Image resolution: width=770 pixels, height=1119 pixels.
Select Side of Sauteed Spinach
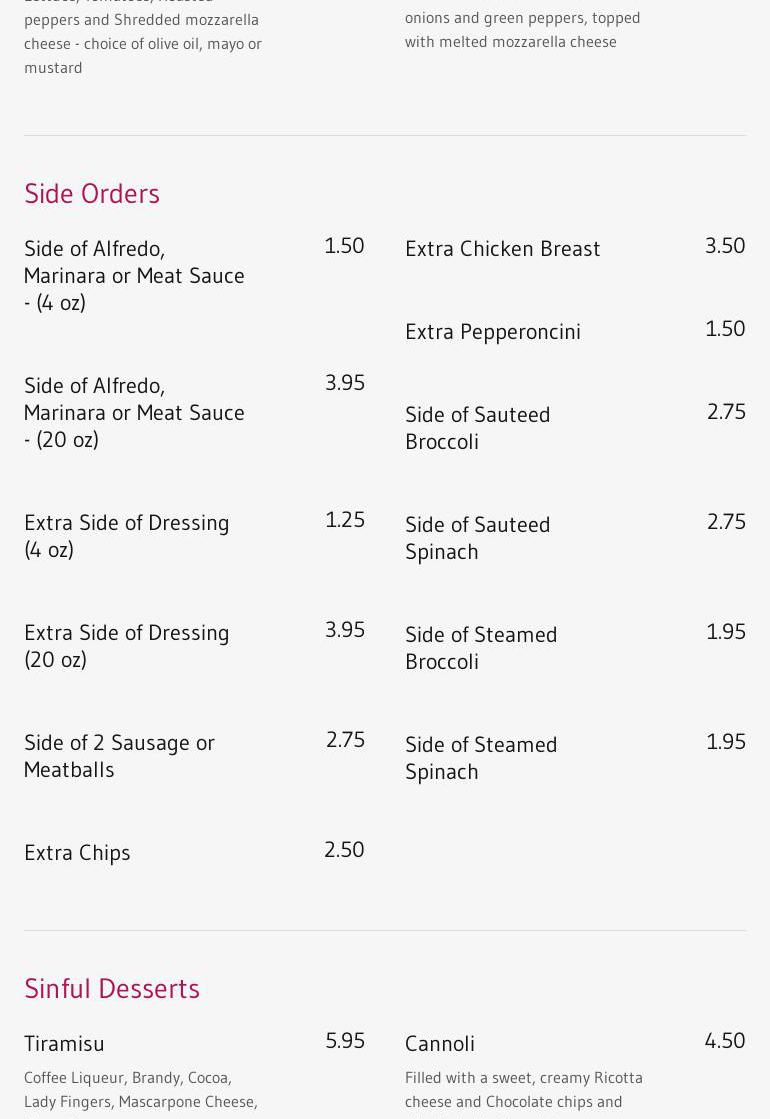tap(477, 538)
